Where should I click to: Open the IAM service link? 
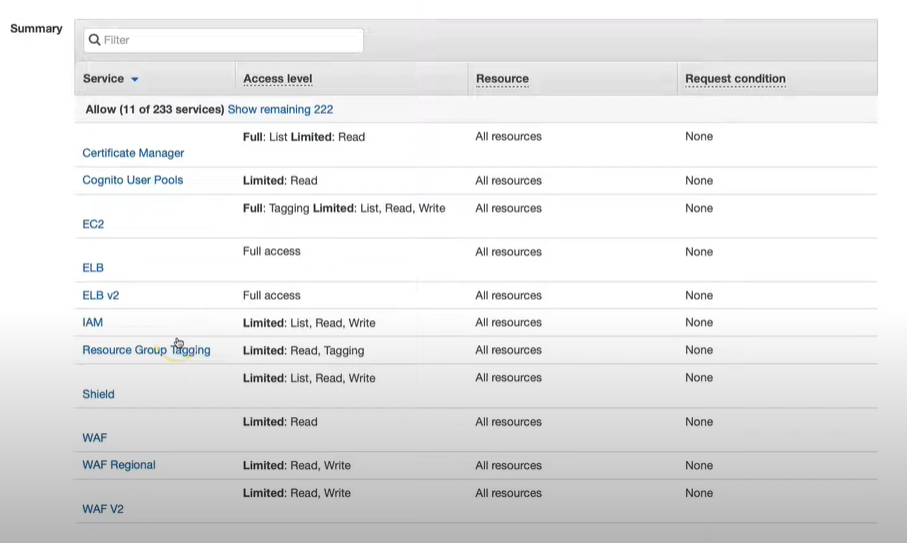click(93, 323)
